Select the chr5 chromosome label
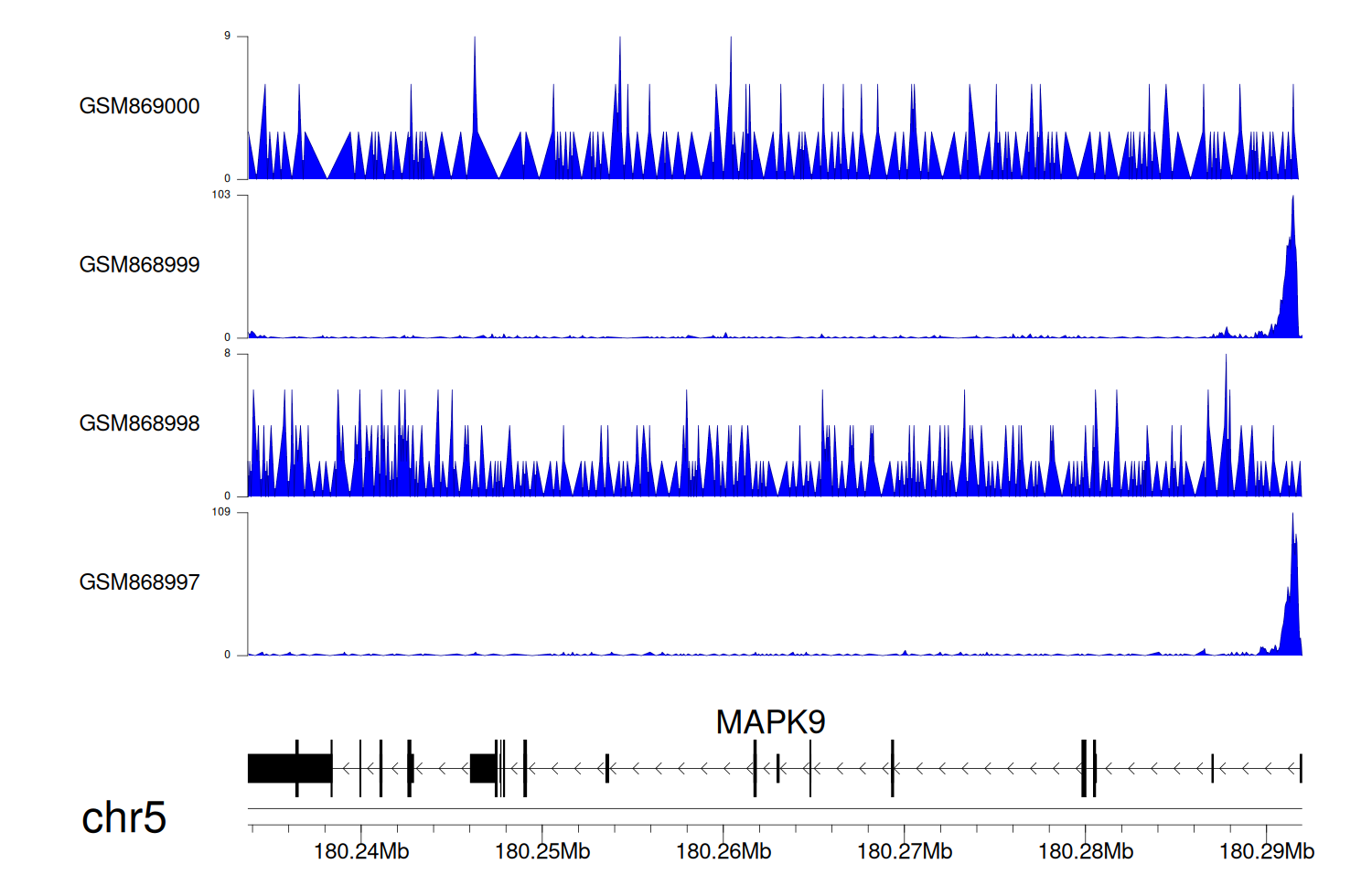Image resolution: width=1372 pixels, height=896 pixels. 123,817
